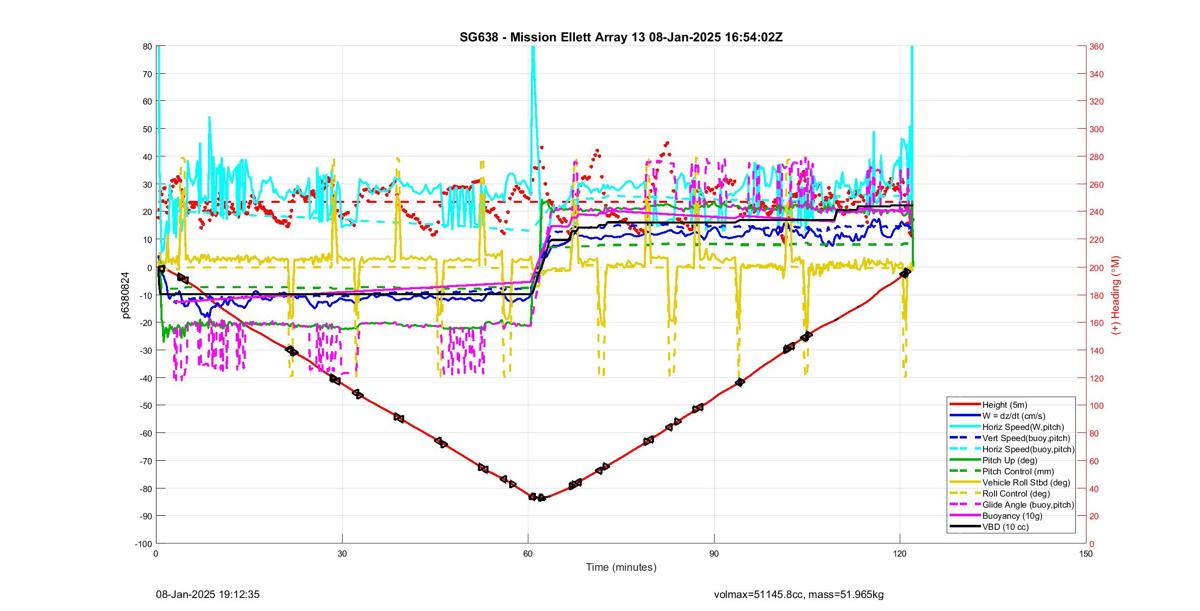Click the lowest marker on the red Height curve
The image size is (1200, 611).
point(541,497)
